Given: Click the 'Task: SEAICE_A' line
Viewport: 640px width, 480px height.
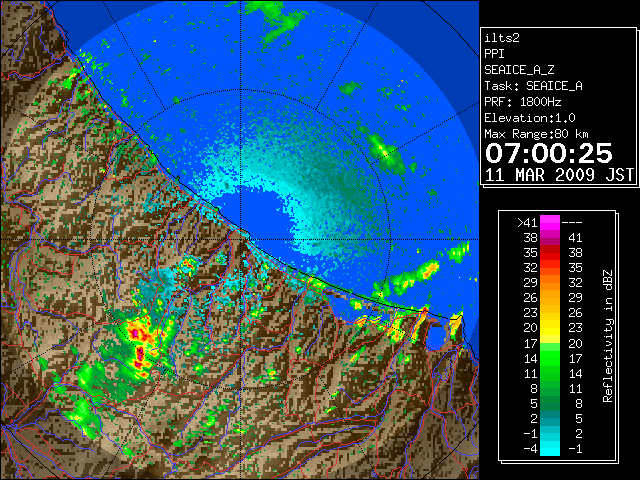Looking at the screenshot, I should pos(533,86).
